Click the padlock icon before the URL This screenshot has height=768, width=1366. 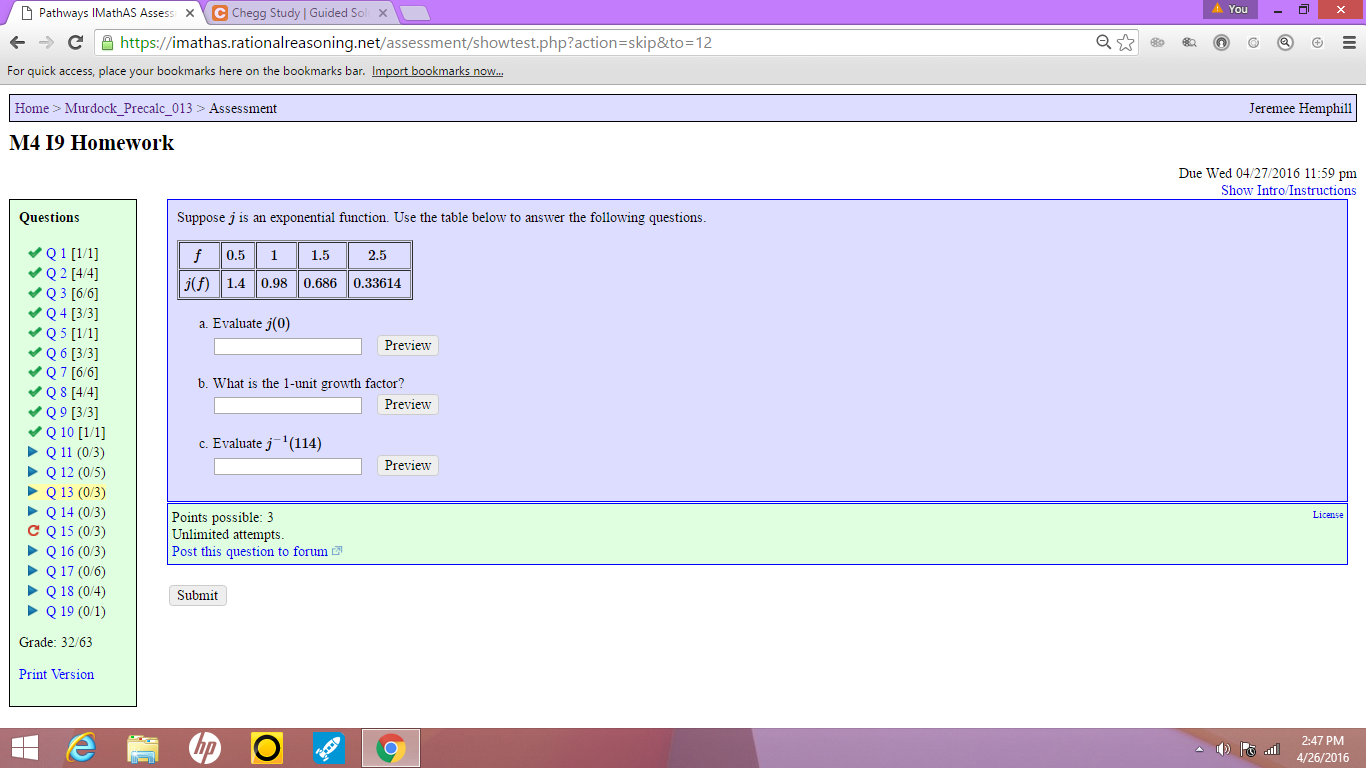click(106, 43)
